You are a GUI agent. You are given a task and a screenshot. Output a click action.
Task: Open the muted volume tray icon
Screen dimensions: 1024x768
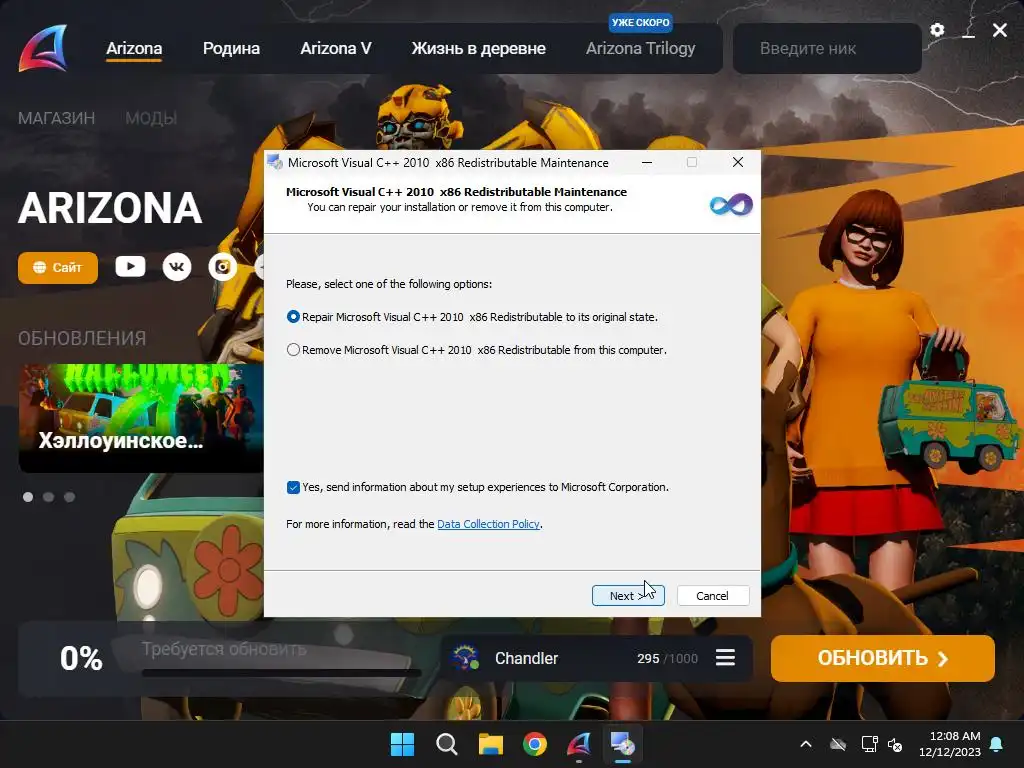(895, 744)
